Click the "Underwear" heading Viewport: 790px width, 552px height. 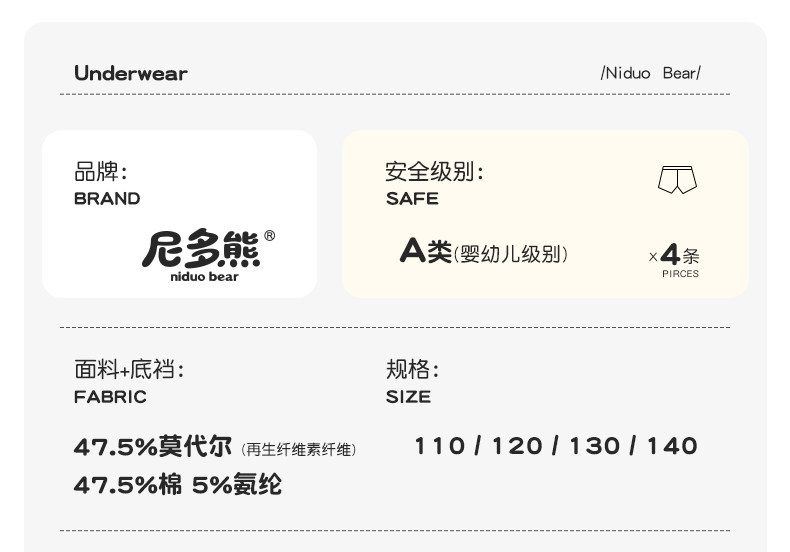click(x=131, y=73)
